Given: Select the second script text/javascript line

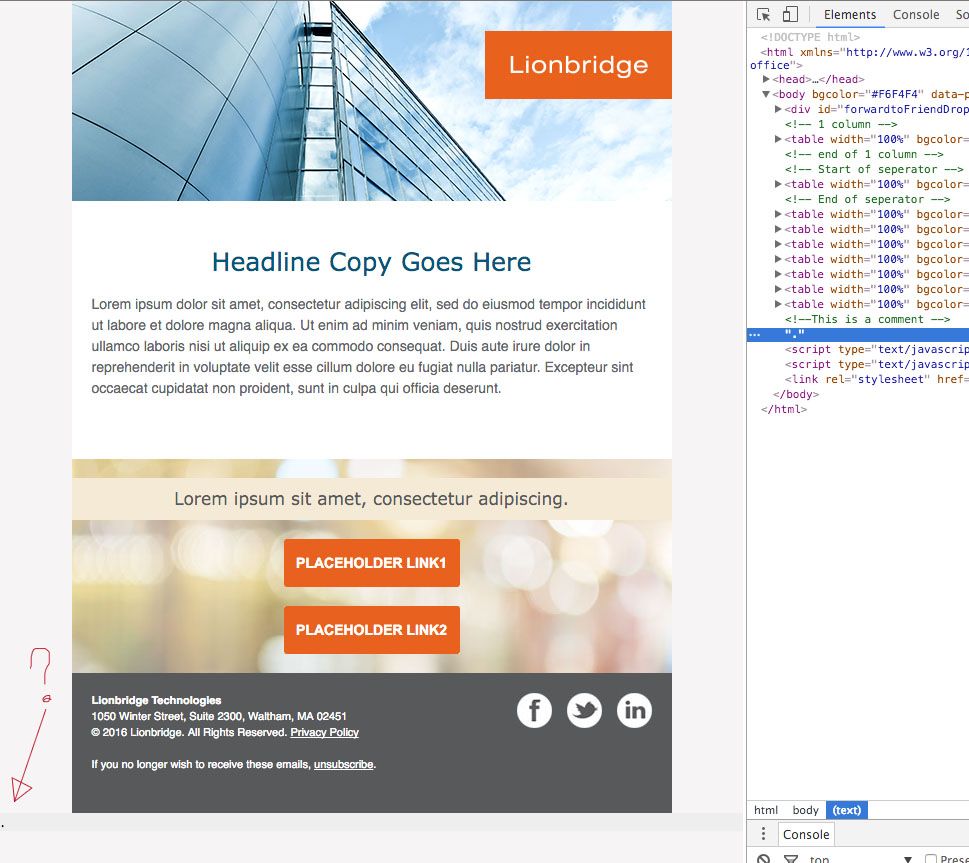Looking at the screenshot, I should point(876,364).
